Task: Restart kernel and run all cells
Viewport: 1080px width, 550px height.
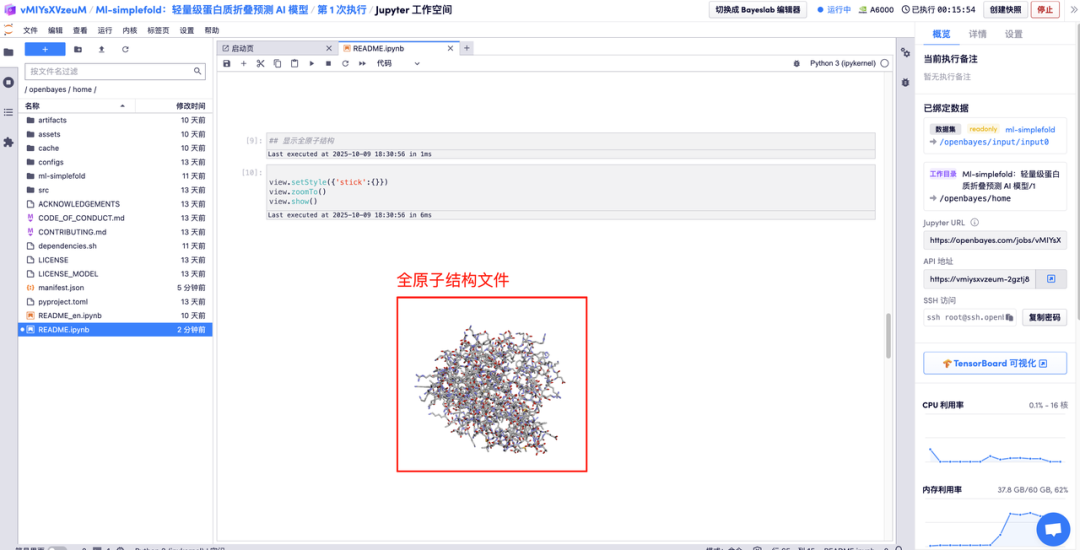Action: tap(362, 63)
